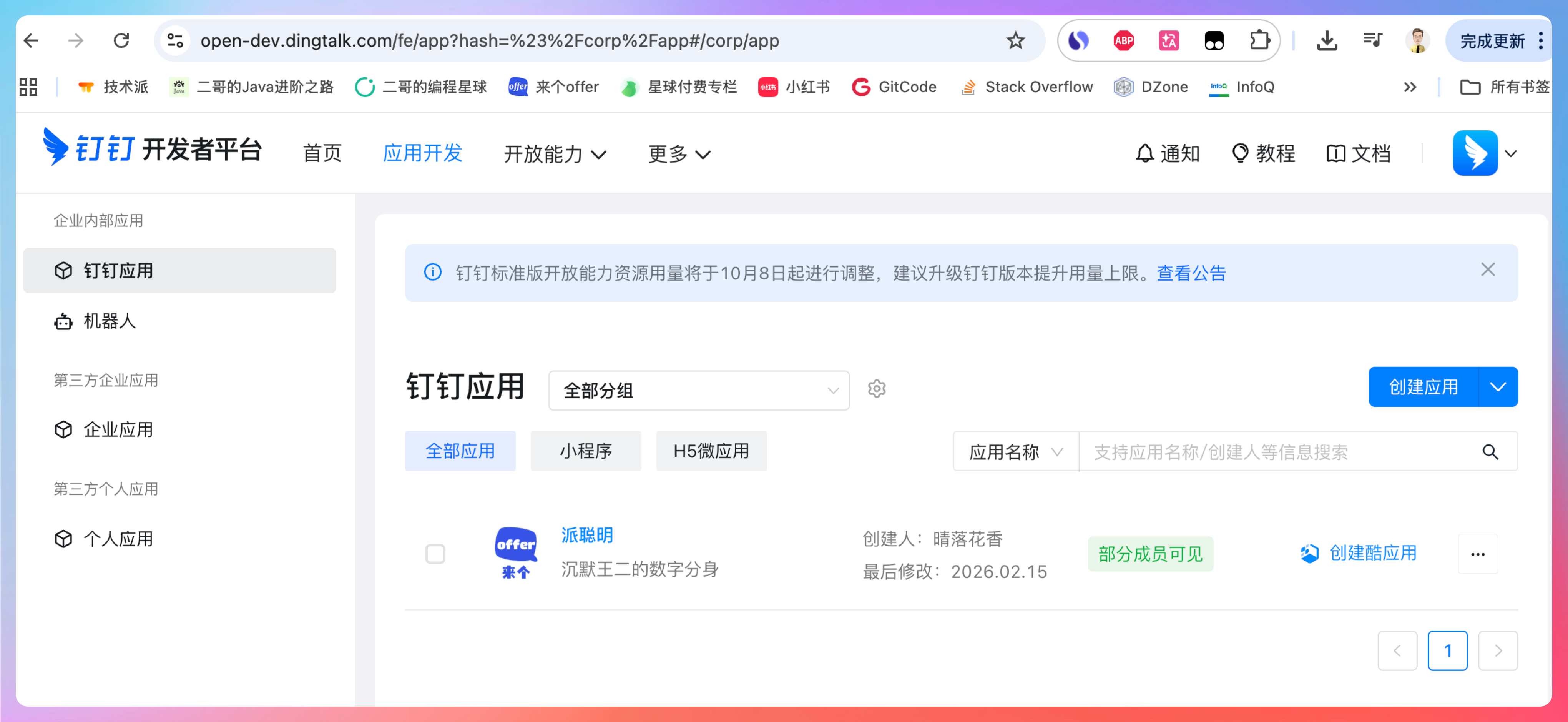The height and width of the screenshot is (722, 1568).
Task: Open the three-dots more menu for 派聪明
Action: (x=1477, y=554)
